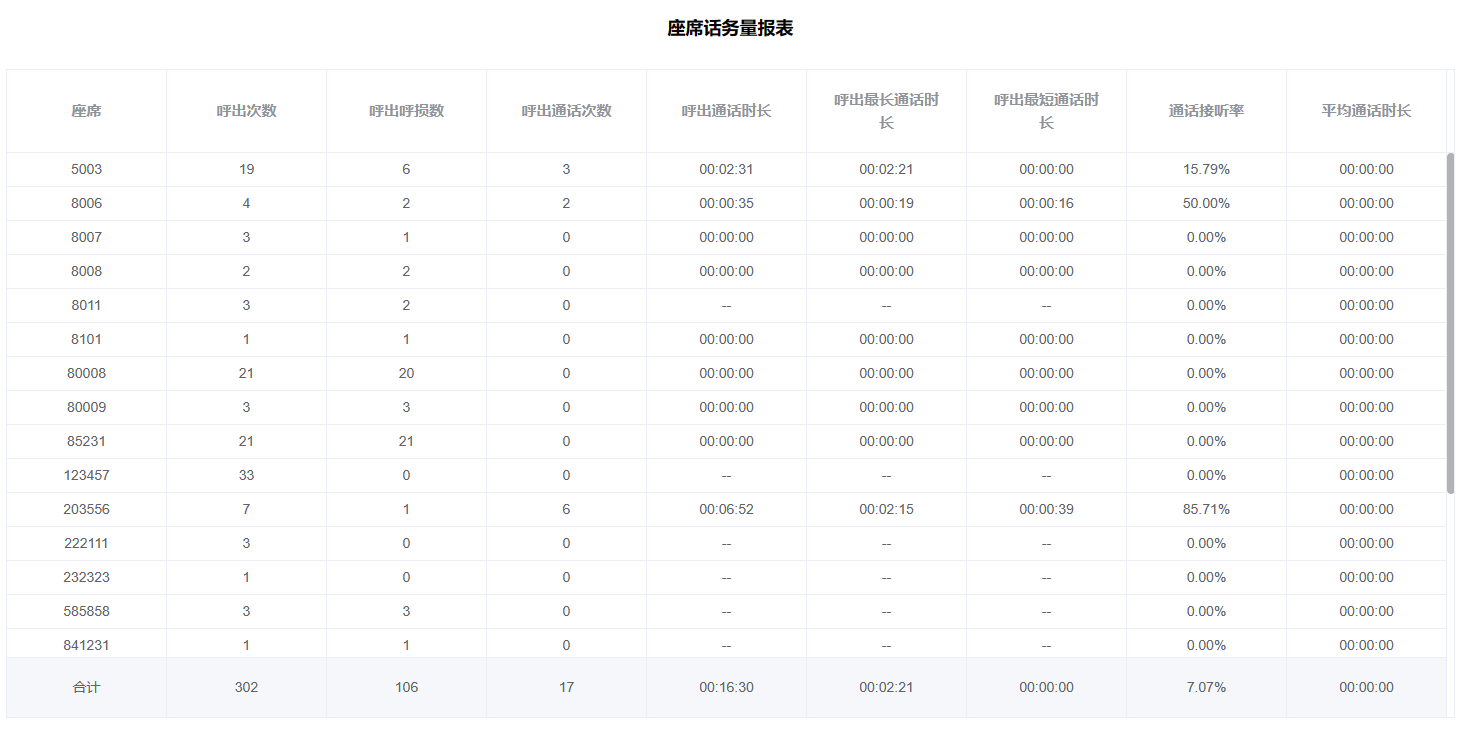Click the total 呼出通话次数 value 17
1481x743 pixels.
click(x=566, y=688)
